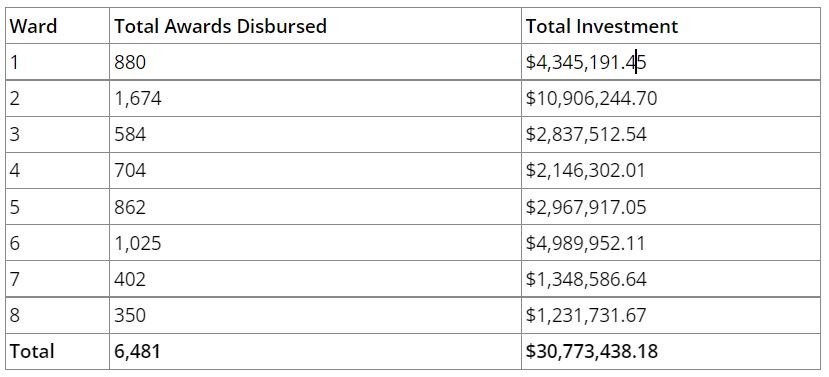The image size is (829, 377).
Task: Select the cell with 880 awards
Action: click(x=315, y=62)
